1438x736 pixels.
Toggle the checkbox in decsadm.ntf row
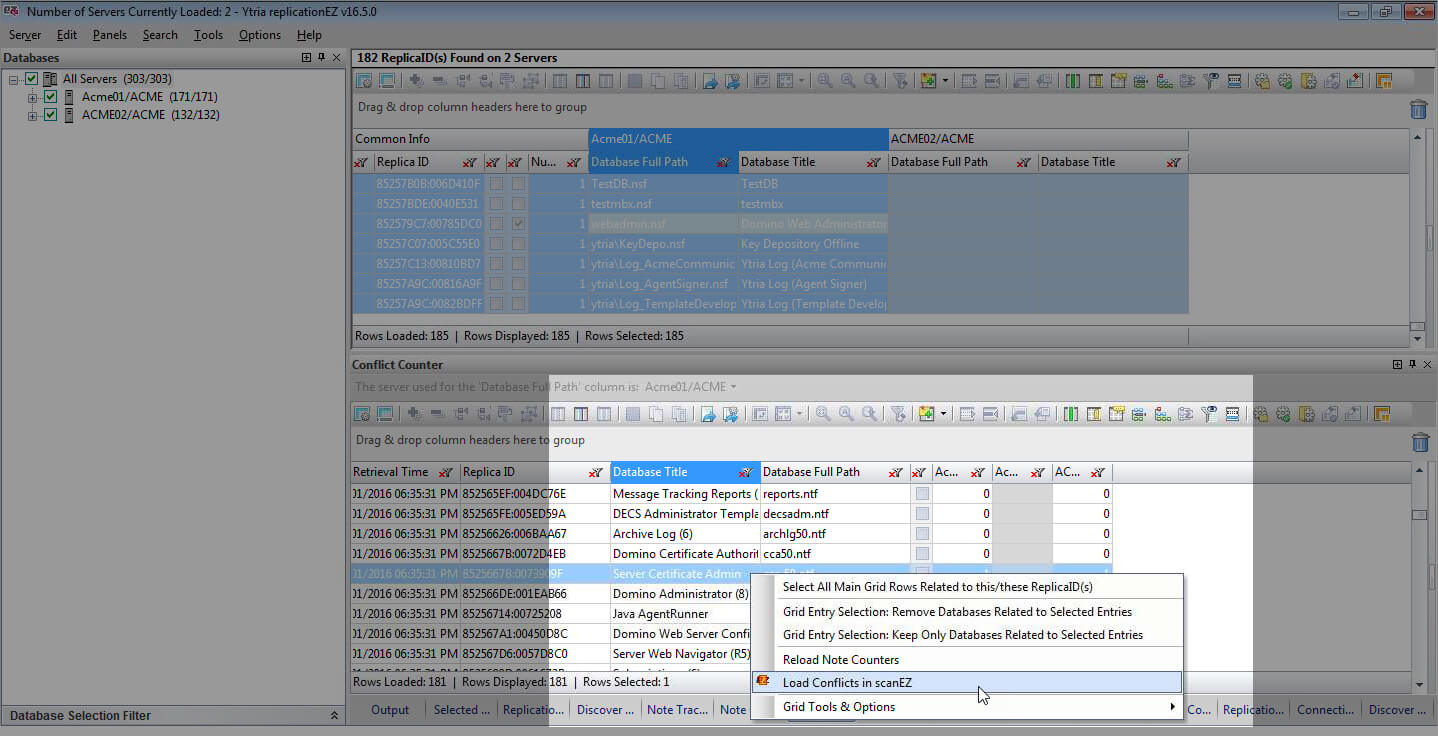[922, 514]
